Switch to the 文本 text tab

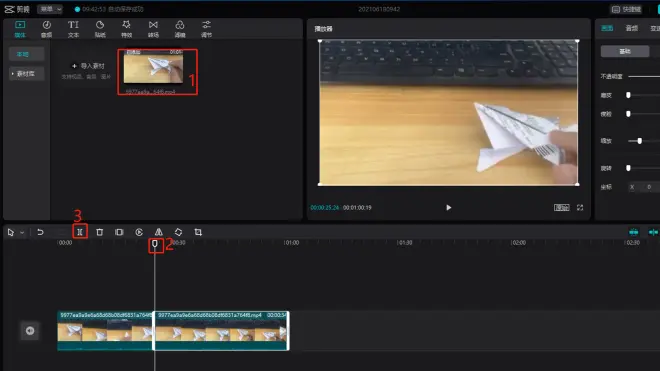tap(73, 29)
